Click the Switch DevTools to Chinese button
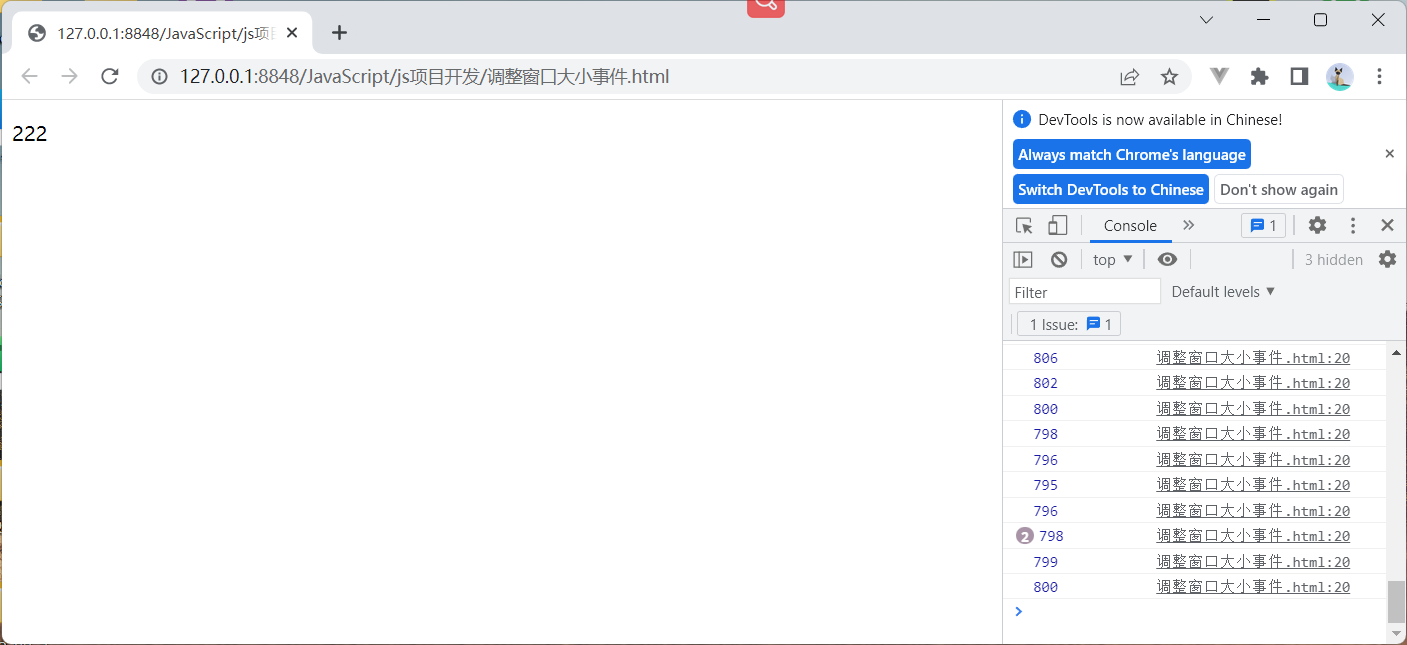The width and height of the screenshot is (1407, 645). pyautogui.click(x=1110, y=188)
